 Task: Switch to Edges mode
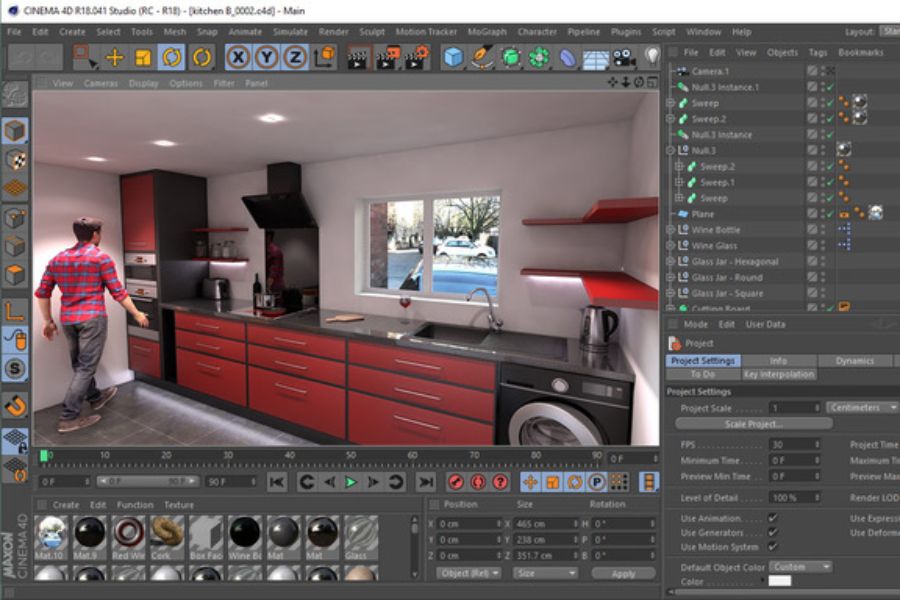(15, 247)
